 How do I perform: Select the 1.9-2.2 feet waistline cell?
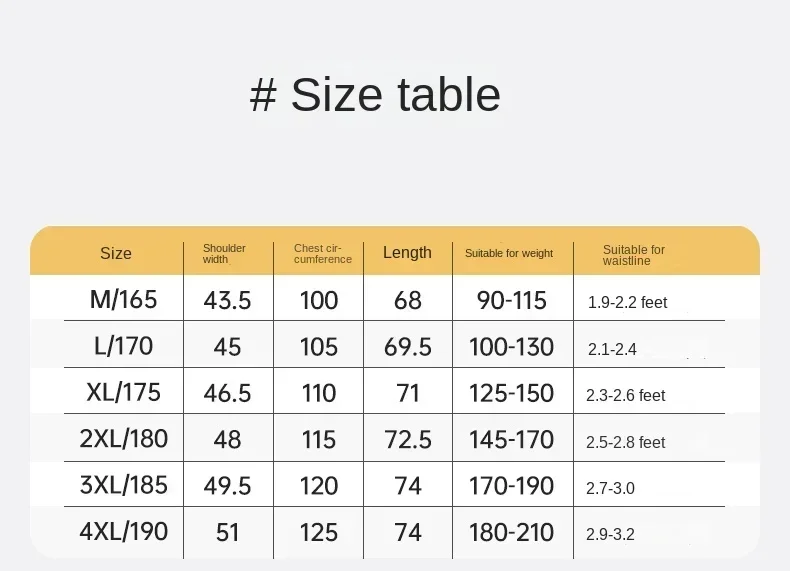pyautogui.click(x=627, y=302)
